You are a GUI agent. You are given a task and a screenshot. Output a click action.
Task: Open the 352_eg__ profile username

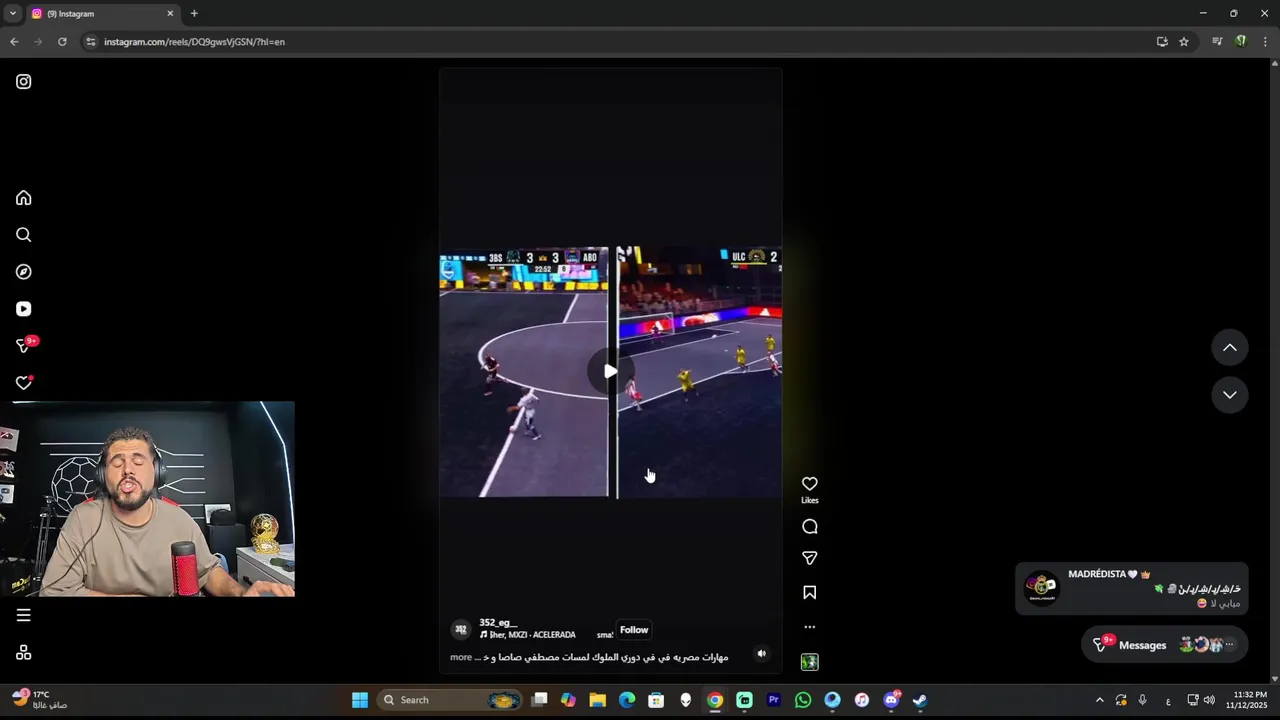point(498,623)
